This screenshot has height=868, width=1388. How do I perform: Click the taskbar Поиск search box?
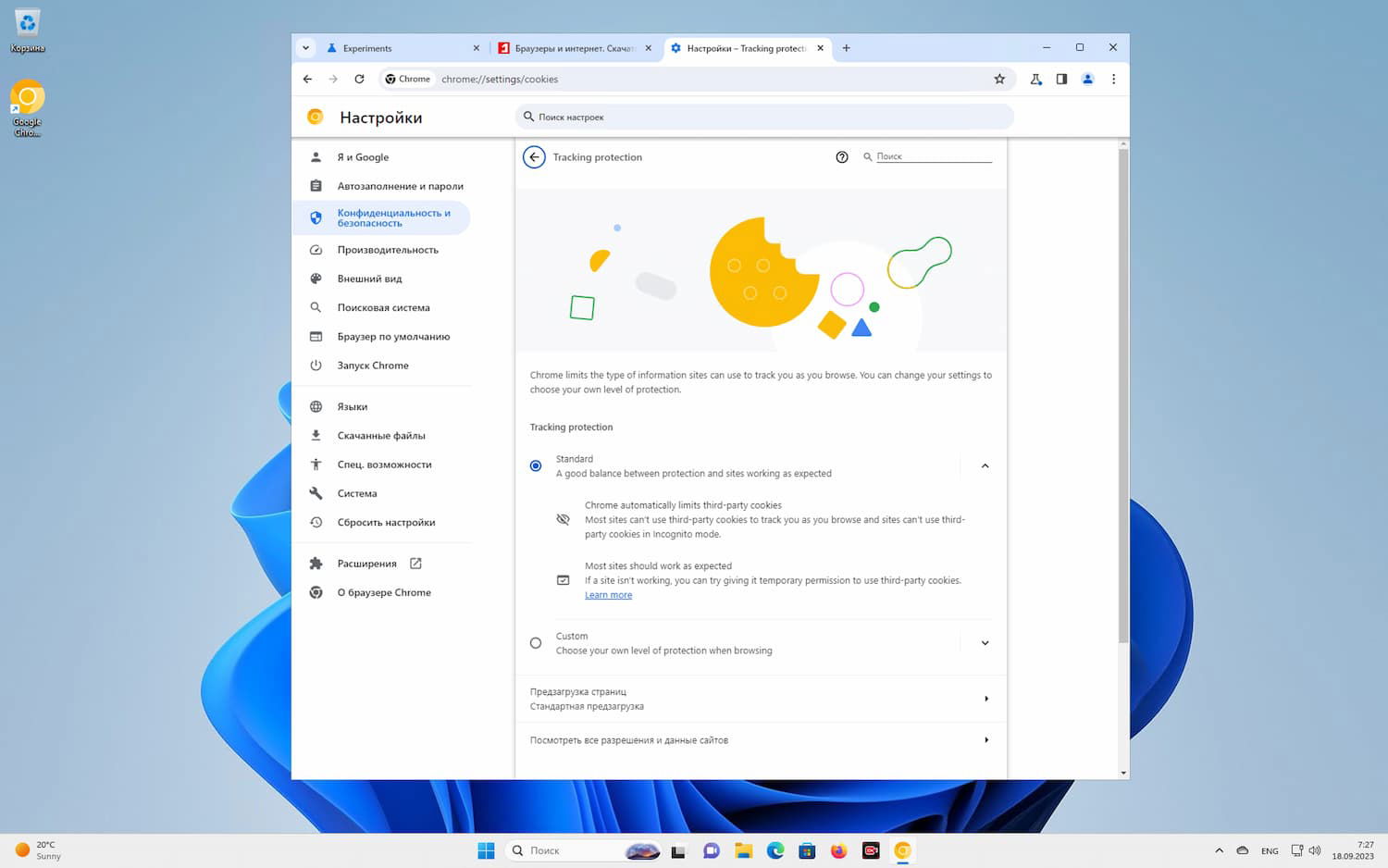(x=585, y=851)
